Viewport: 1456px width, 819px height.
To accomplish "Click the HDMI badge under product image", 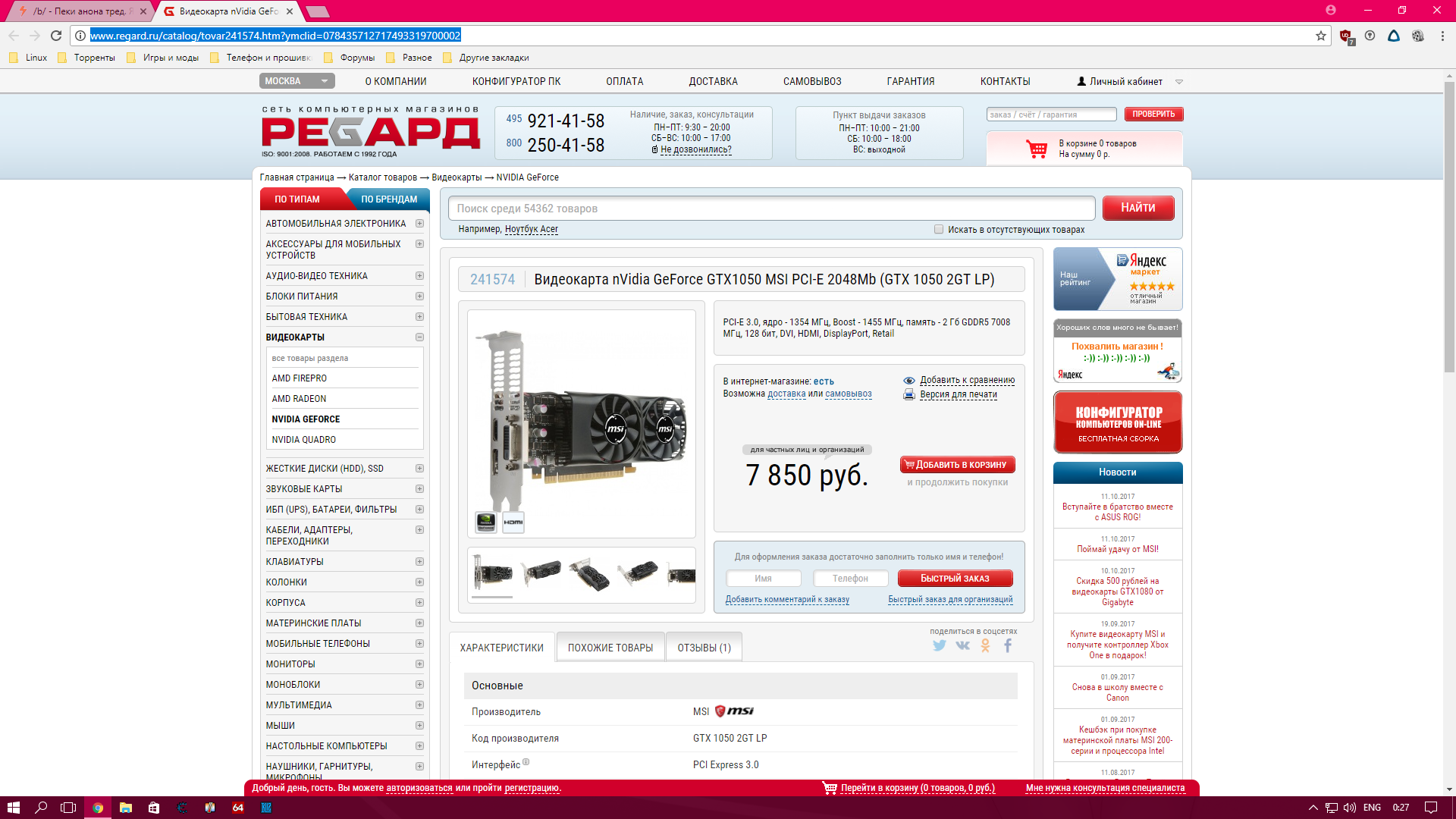I will (x=513, y=522).
